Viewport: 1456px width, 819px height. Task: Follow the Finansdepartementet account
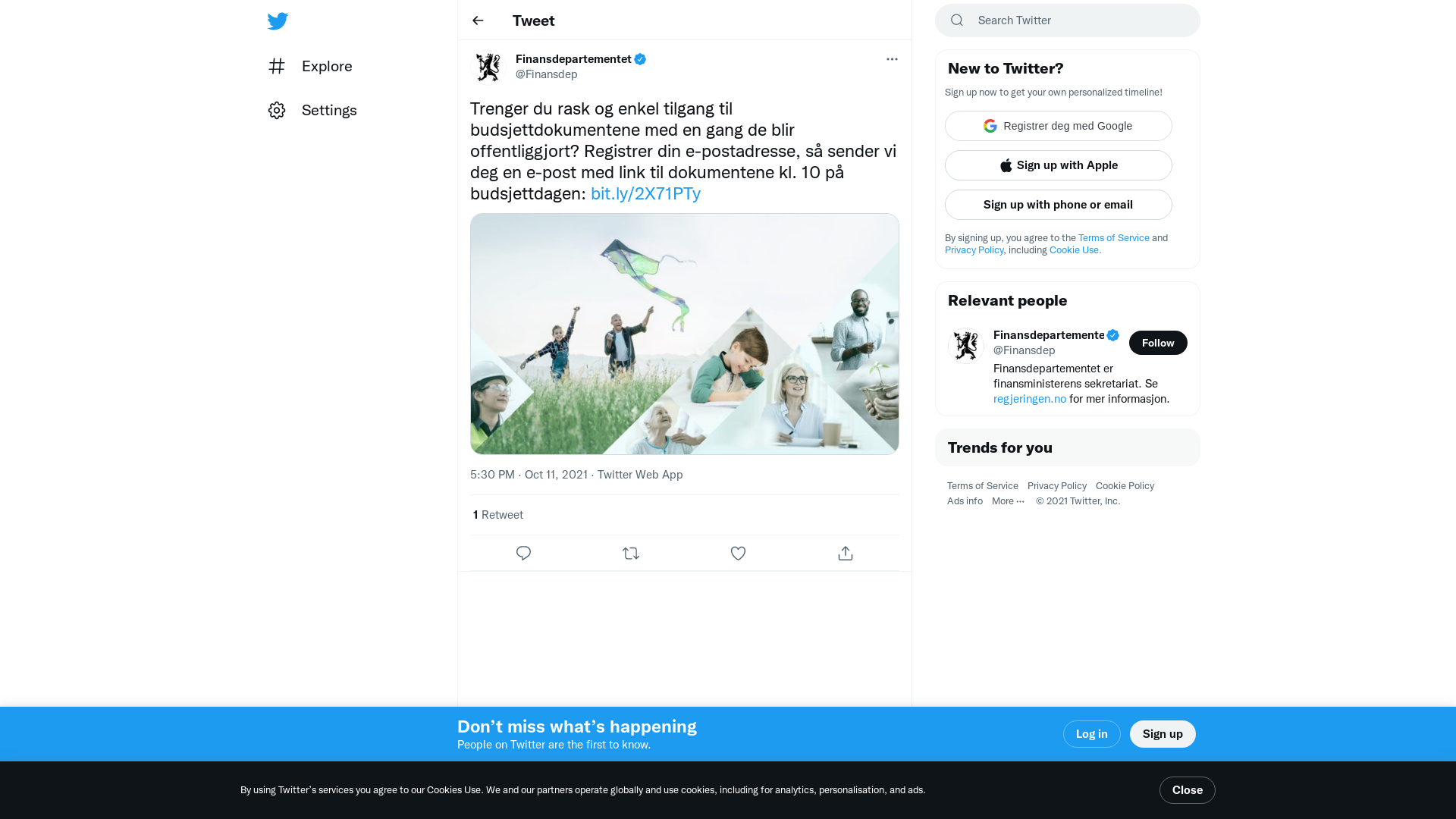(1158, 343)
